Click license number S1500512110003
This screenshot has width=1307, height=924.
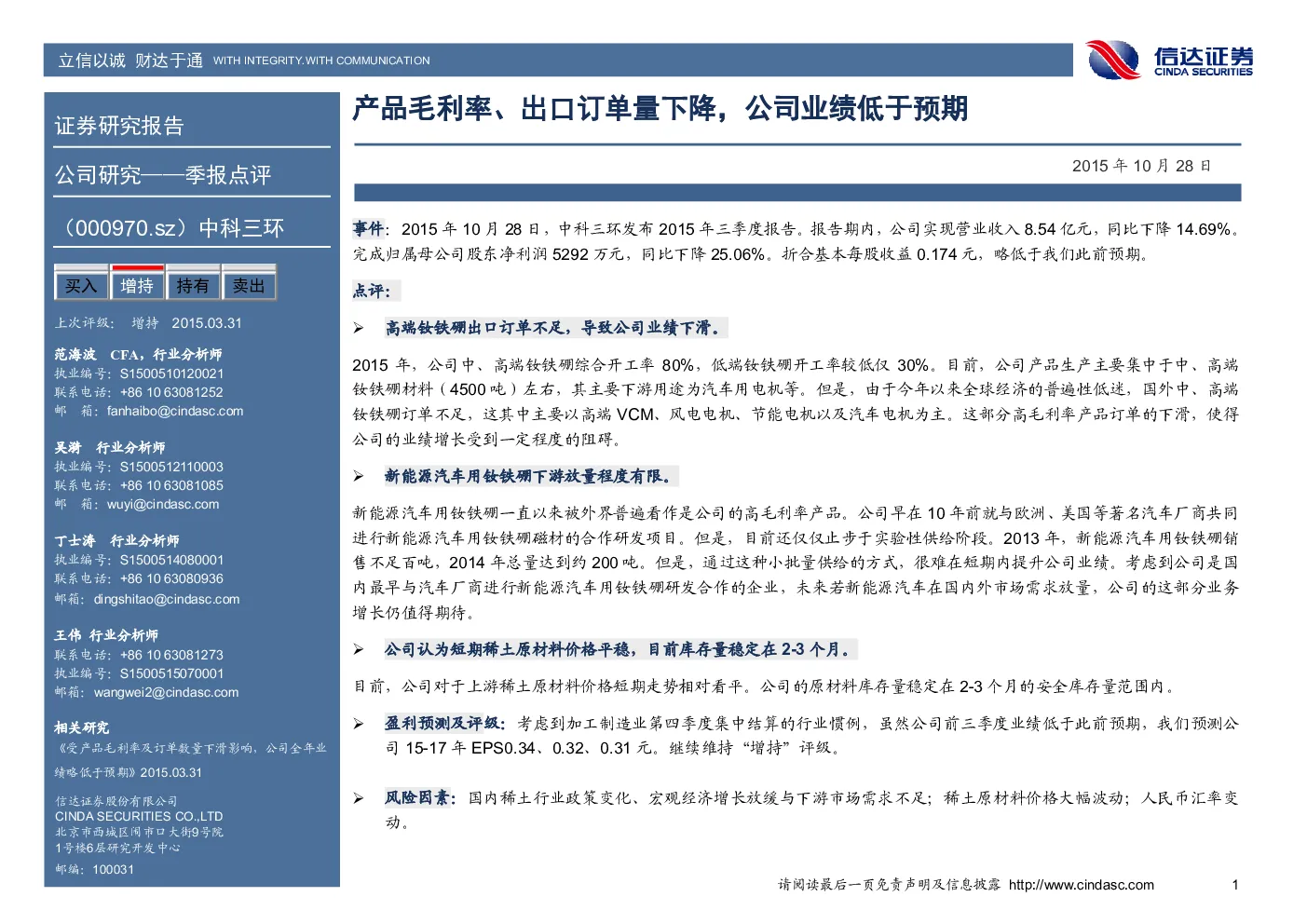pos(171,467)
